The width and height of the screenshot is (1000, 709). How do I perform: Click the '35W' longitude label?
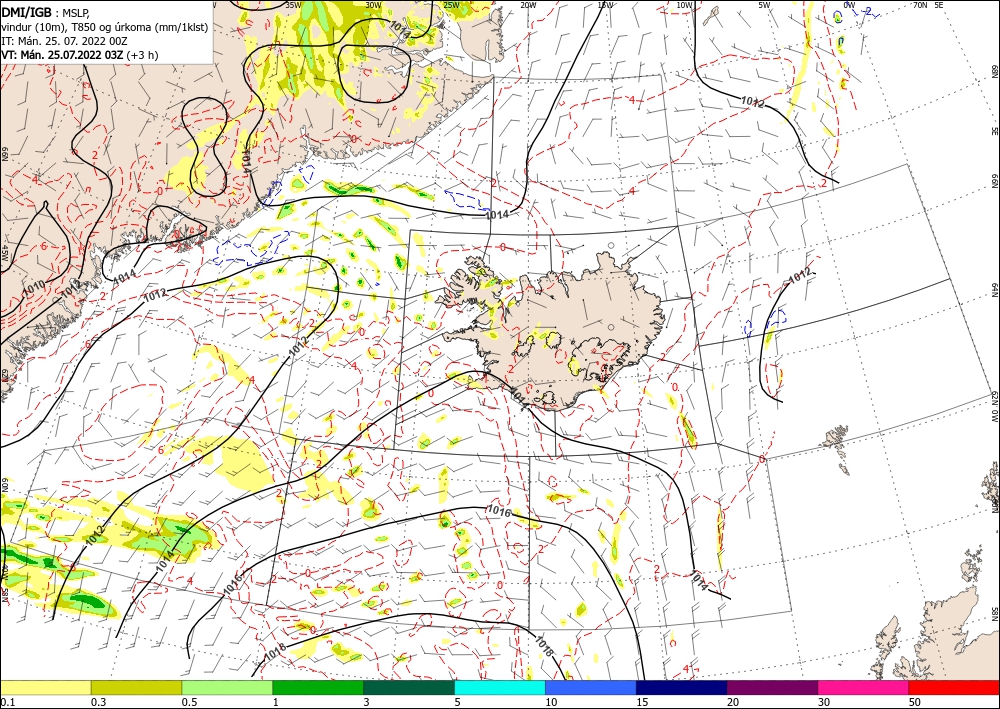(293, 5)
